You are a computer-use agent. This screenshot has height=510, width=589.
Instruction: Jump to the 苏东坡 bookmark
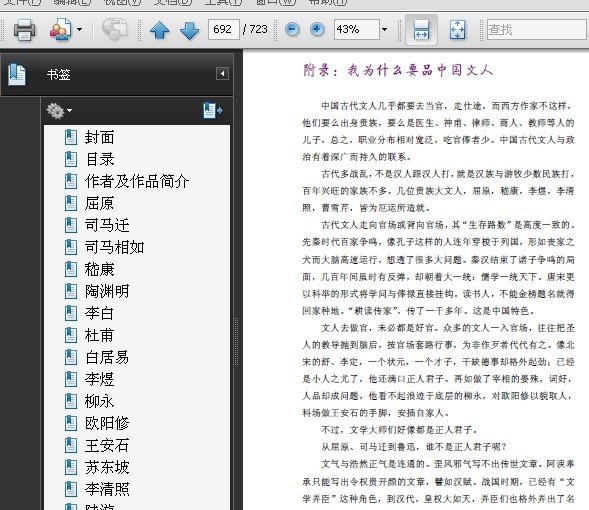pos(107,467)
